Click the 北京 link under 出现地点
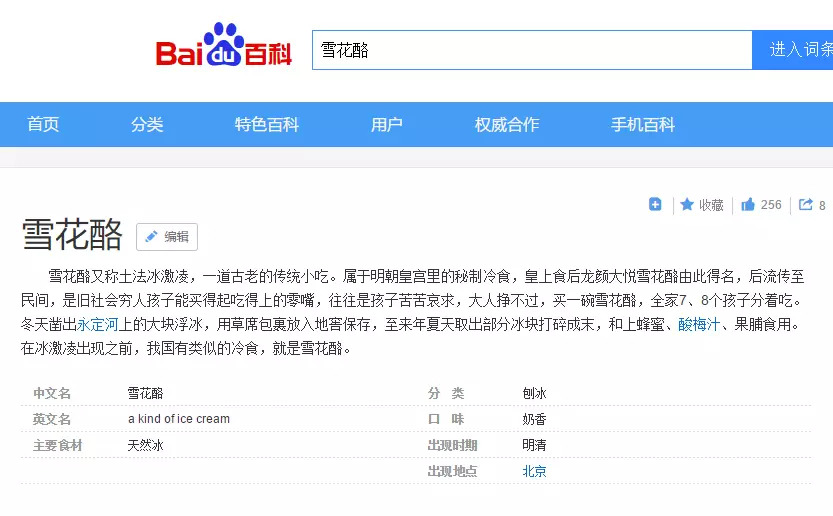This screenshot has height=516, width=833. click(x=534, y=471)
